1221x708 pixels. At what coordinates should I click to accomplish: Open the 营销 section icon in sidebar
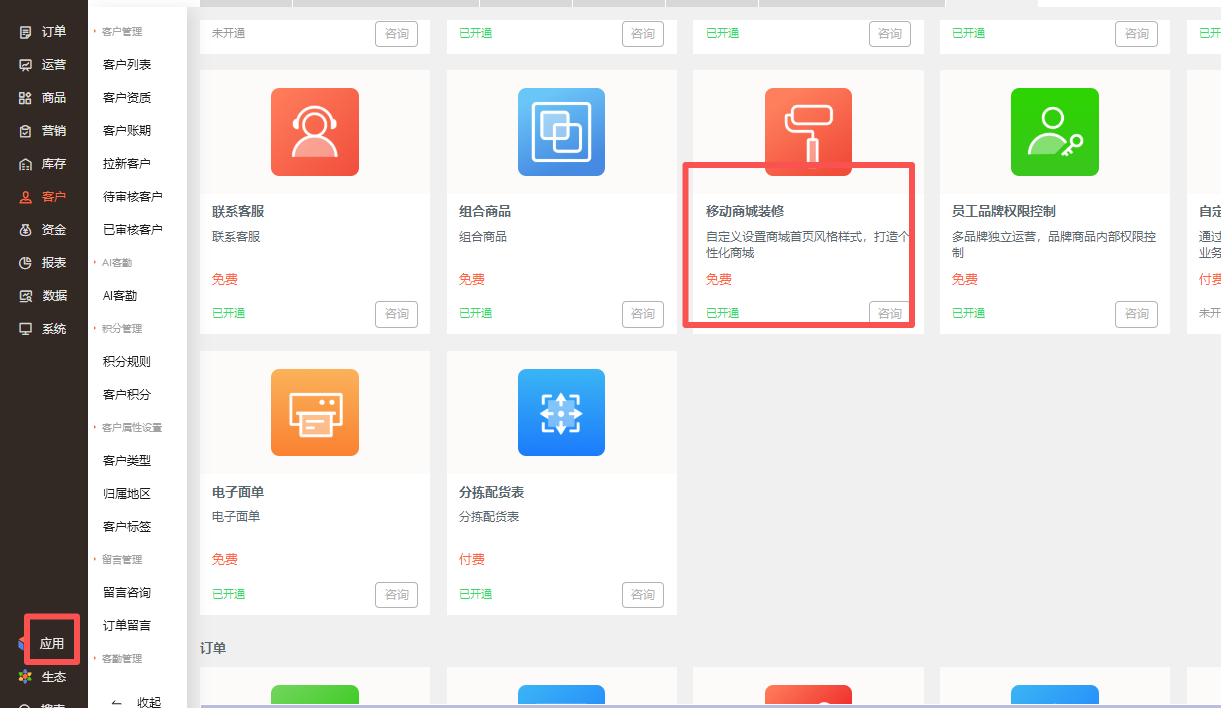pos(26,131)
